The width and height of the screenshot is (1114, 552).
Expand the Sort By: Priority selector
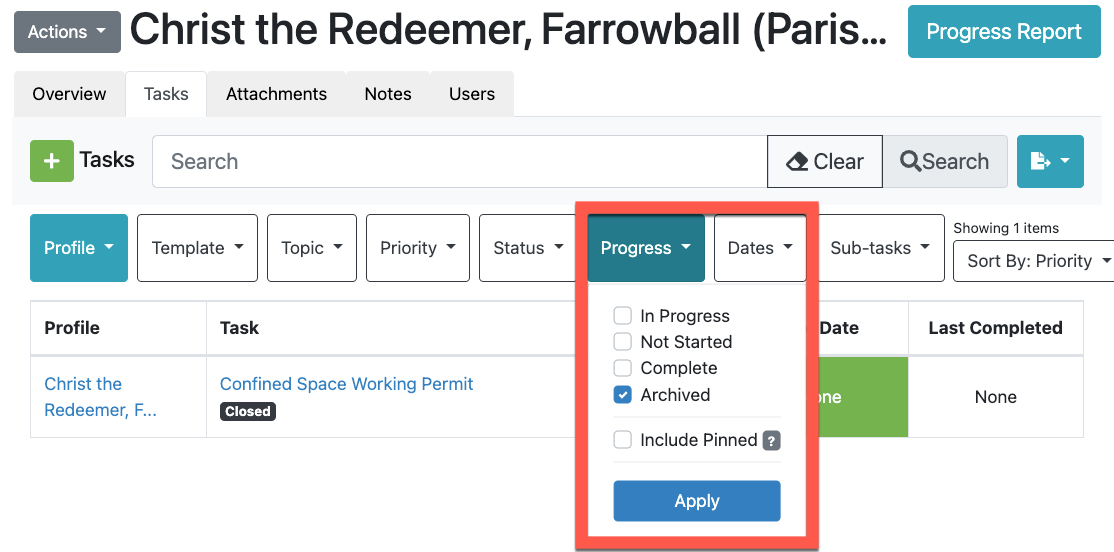(1038, 261)
